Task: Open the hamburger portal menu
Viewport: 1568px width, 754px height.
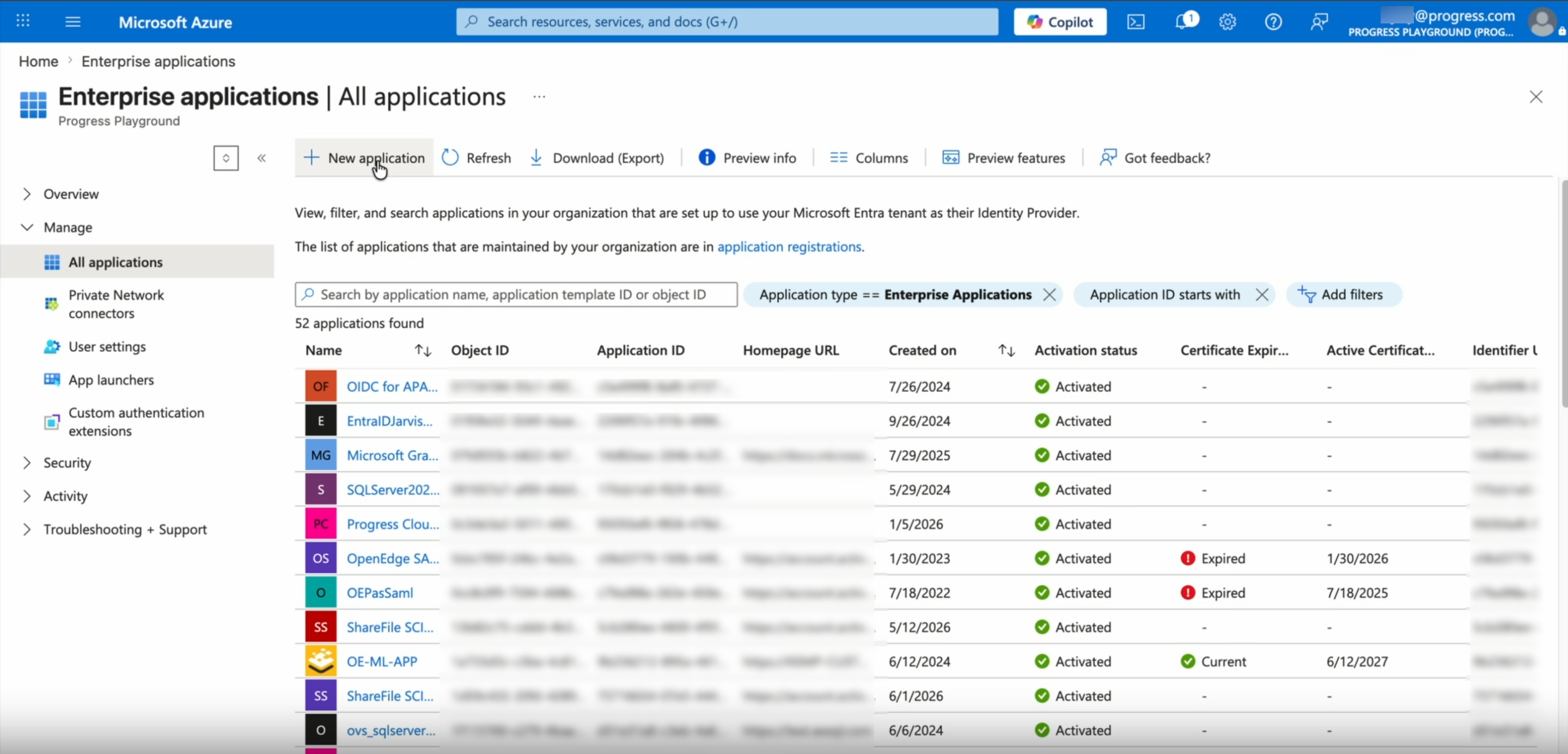Action: point(72,22)
